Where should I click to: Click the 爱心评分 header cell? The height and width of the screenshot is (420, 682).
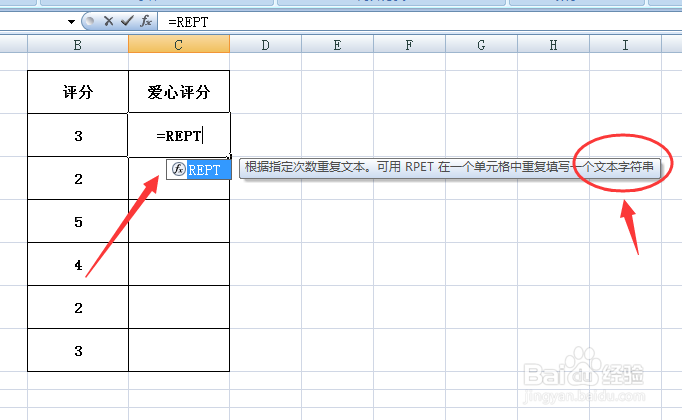179,92
